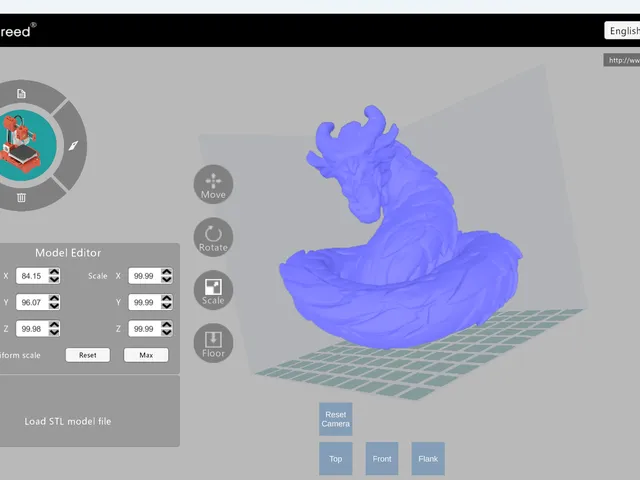Click the size Y field 96.07

tap(32, 302)
